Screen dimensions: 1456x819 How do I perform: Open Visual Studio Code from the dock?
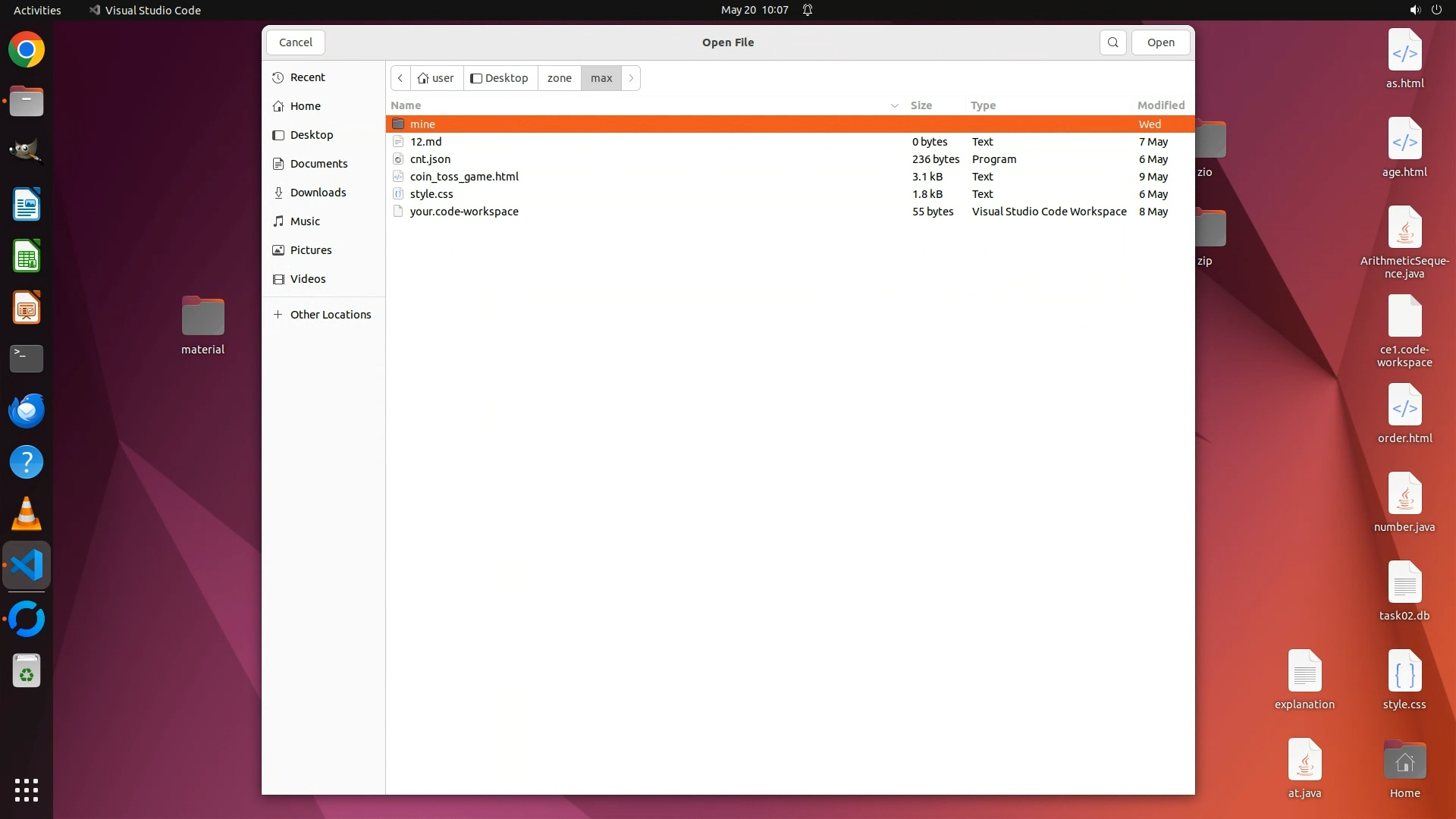pos(27,566)
